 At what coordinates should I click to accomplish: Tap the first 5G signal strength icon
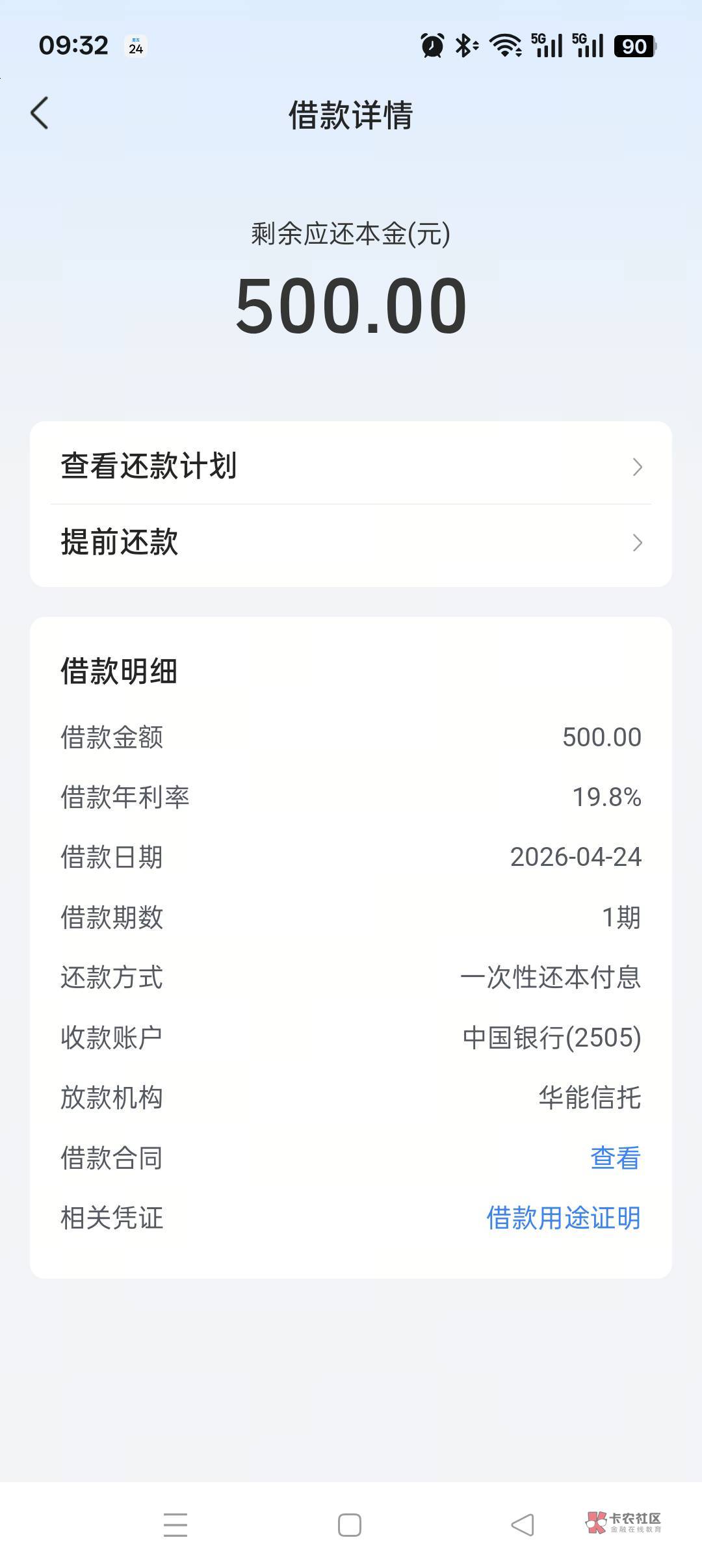(547, 46)
